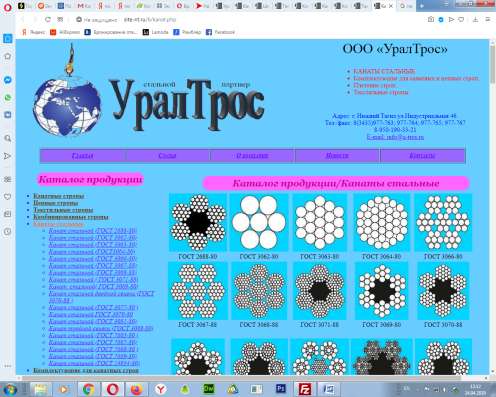Open the Главная navigation item
The image size is (496, 397).
82,156
